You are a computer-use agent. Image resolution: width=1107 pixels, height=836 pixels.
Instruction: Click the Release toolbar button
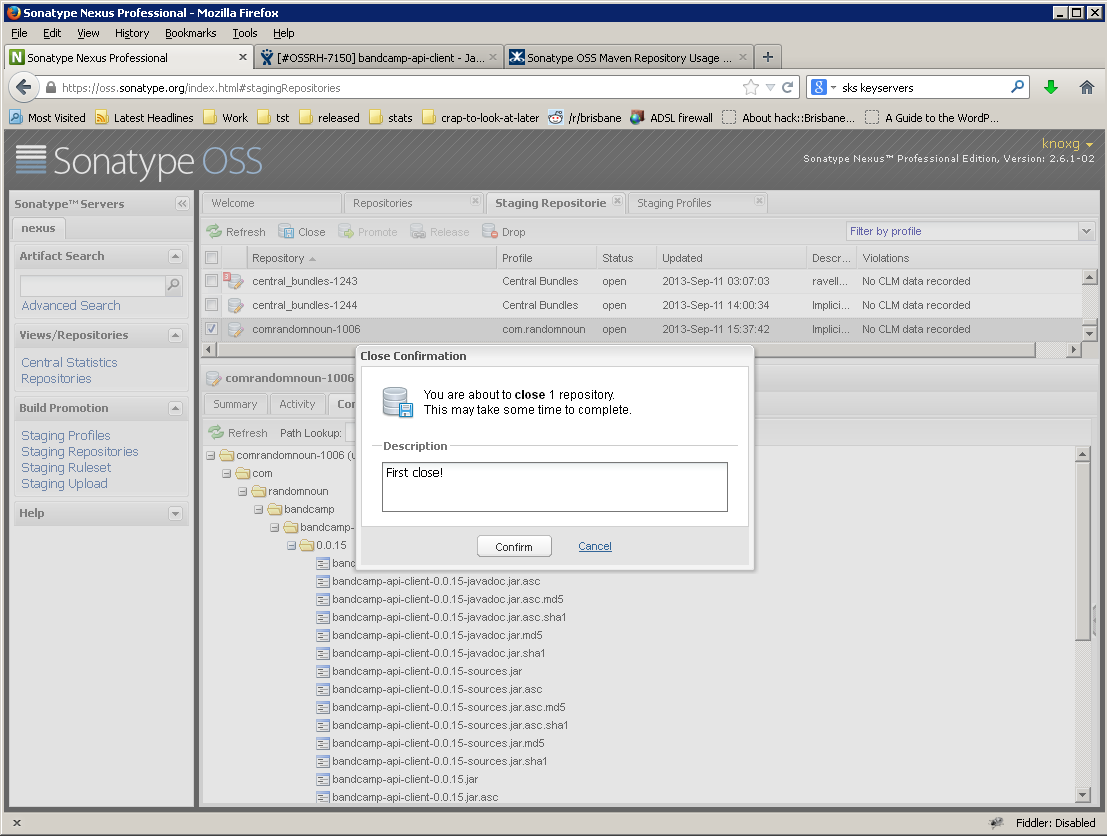click(440, 232)
